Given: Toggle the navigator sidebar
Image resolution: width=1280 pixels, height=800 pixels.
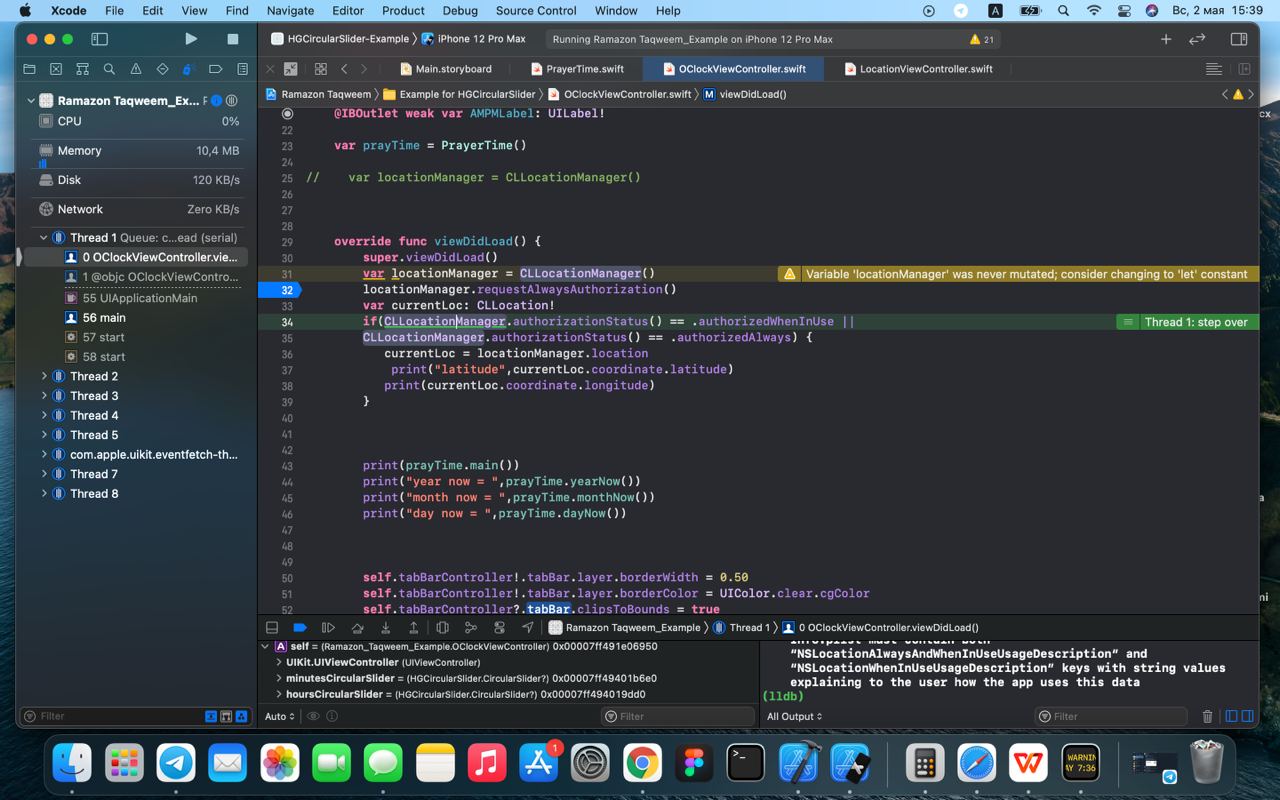Looking at the screenshot, I should coord(99,39).
